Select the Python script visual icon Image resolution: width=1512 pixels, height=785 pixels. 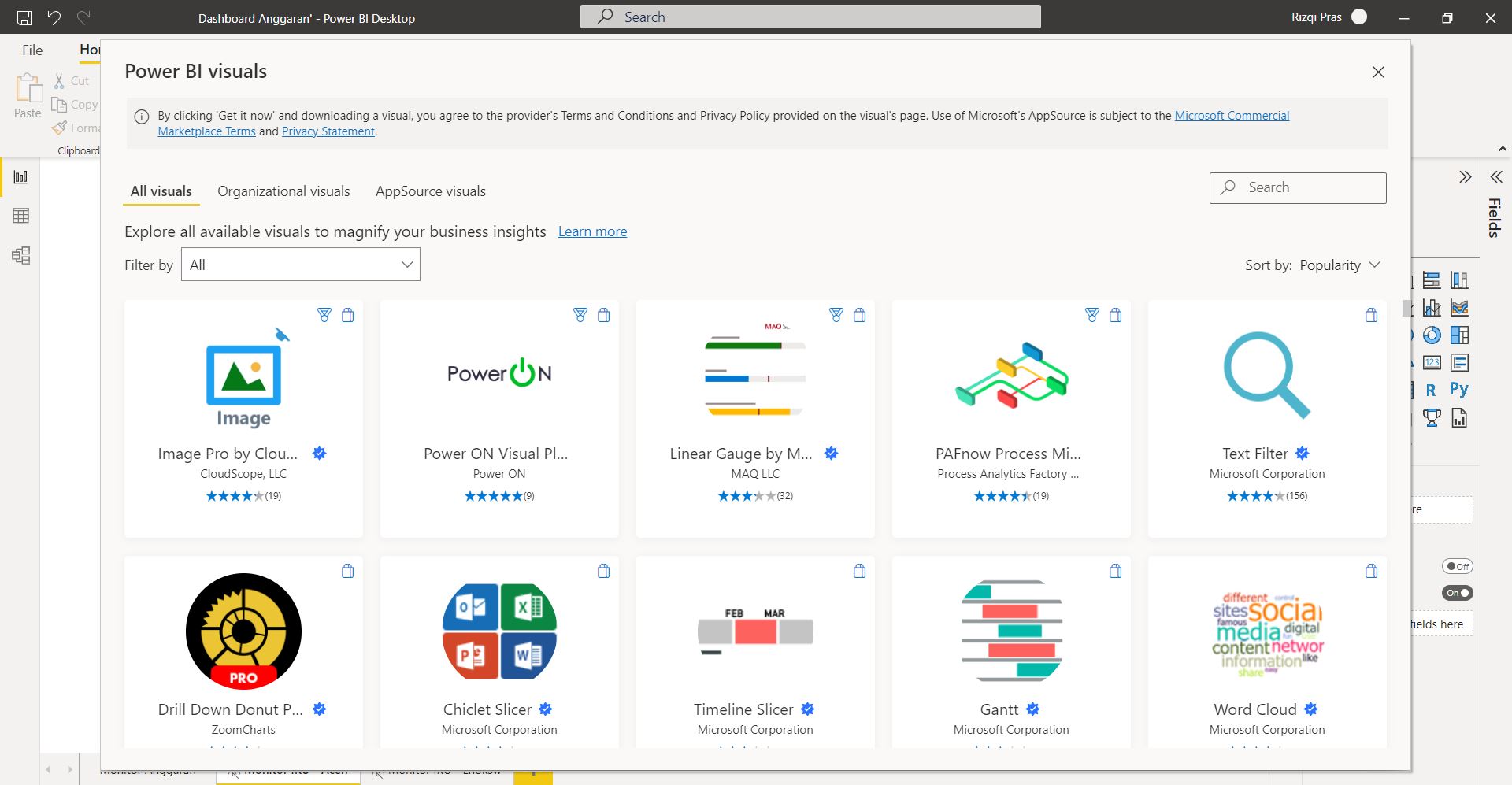point(1459,388)
